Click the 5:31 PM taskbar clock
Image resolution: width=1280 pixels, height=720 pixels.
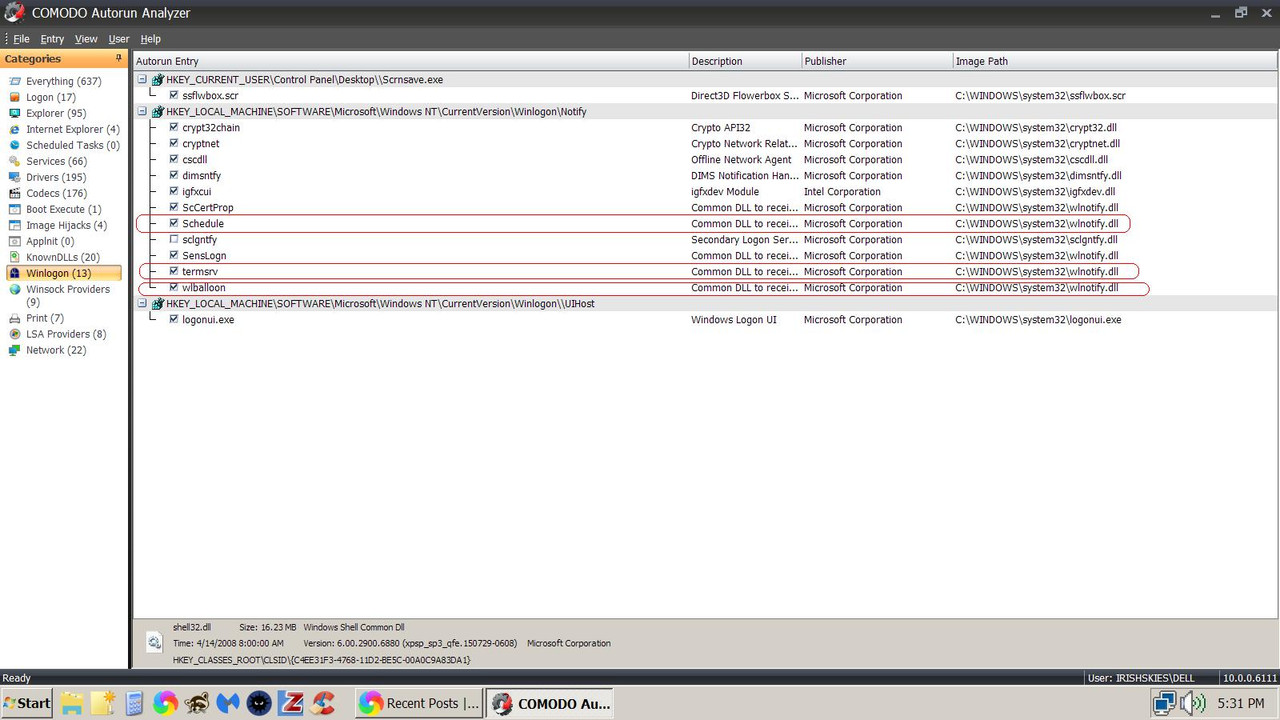(x=1241, y=704)
